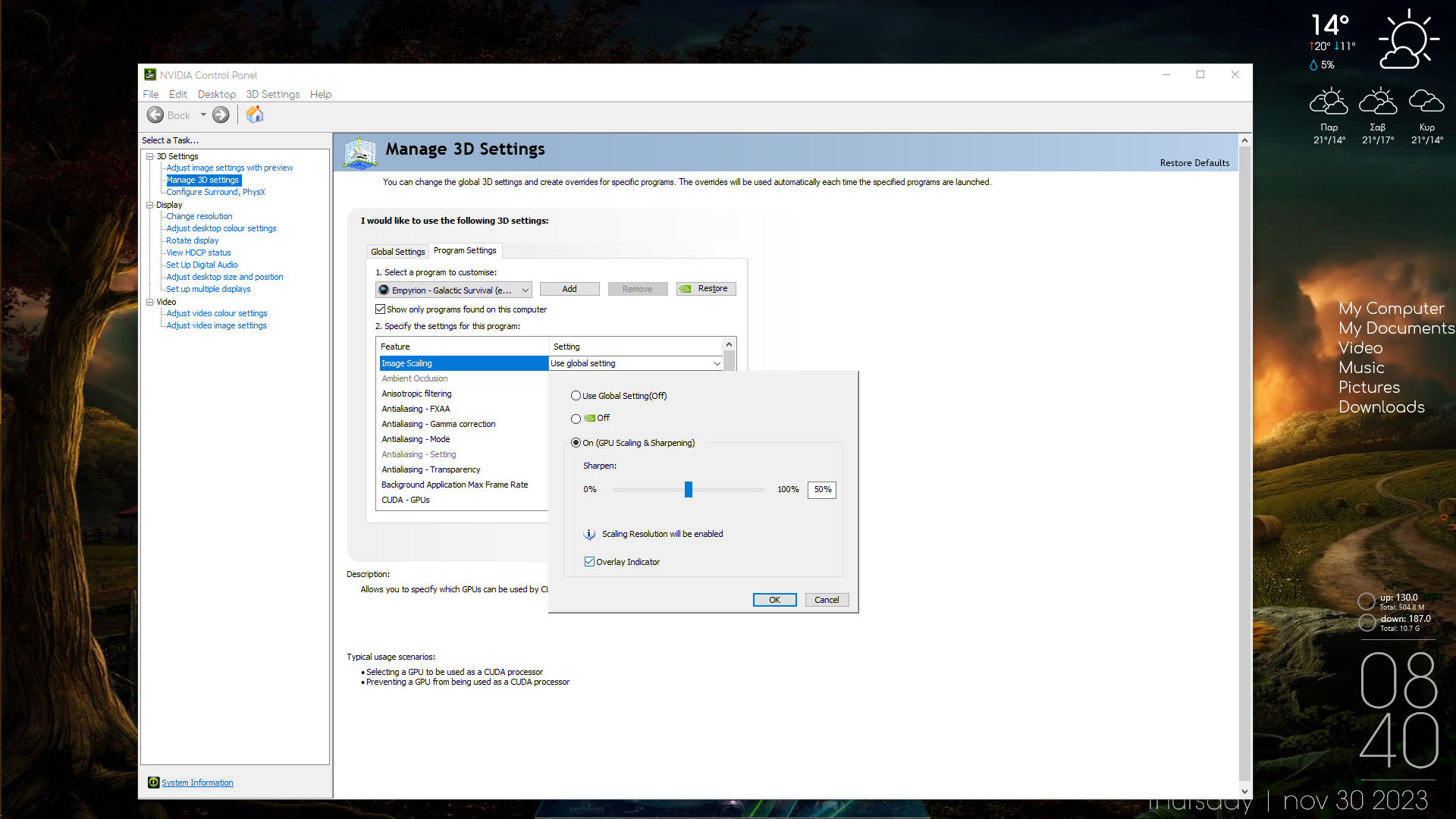Screen dimensions: 1456x819
Task: Click the System Information icon
Action: pyautogui.click(x=154, y=783)
